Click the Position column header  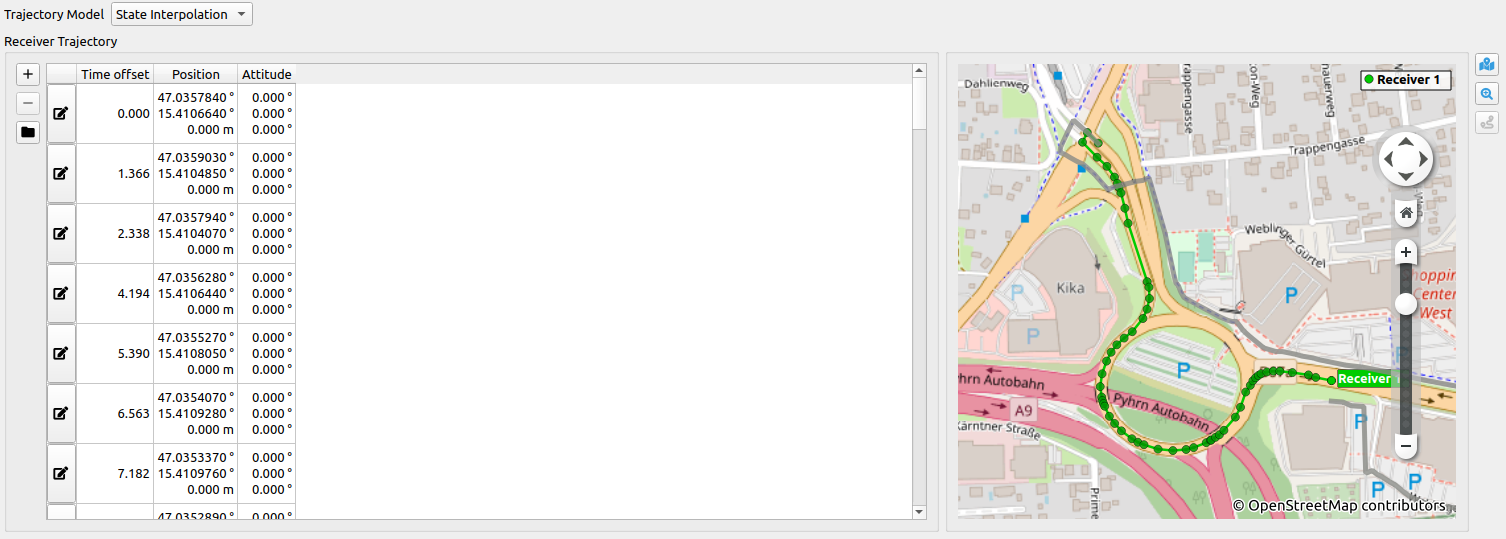(x=196, y=74)
